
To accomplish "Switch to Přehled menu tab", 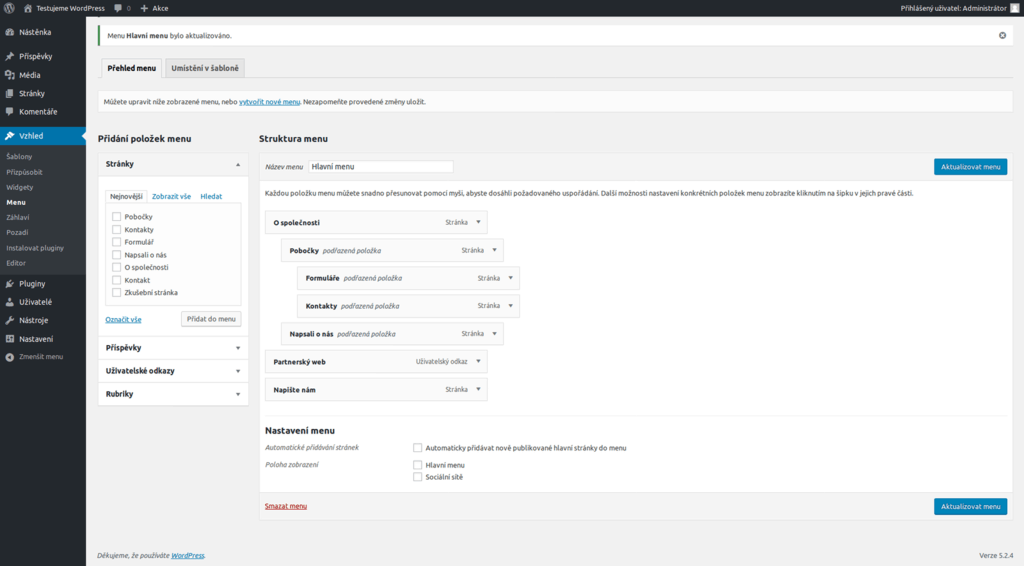I will 132,68.
